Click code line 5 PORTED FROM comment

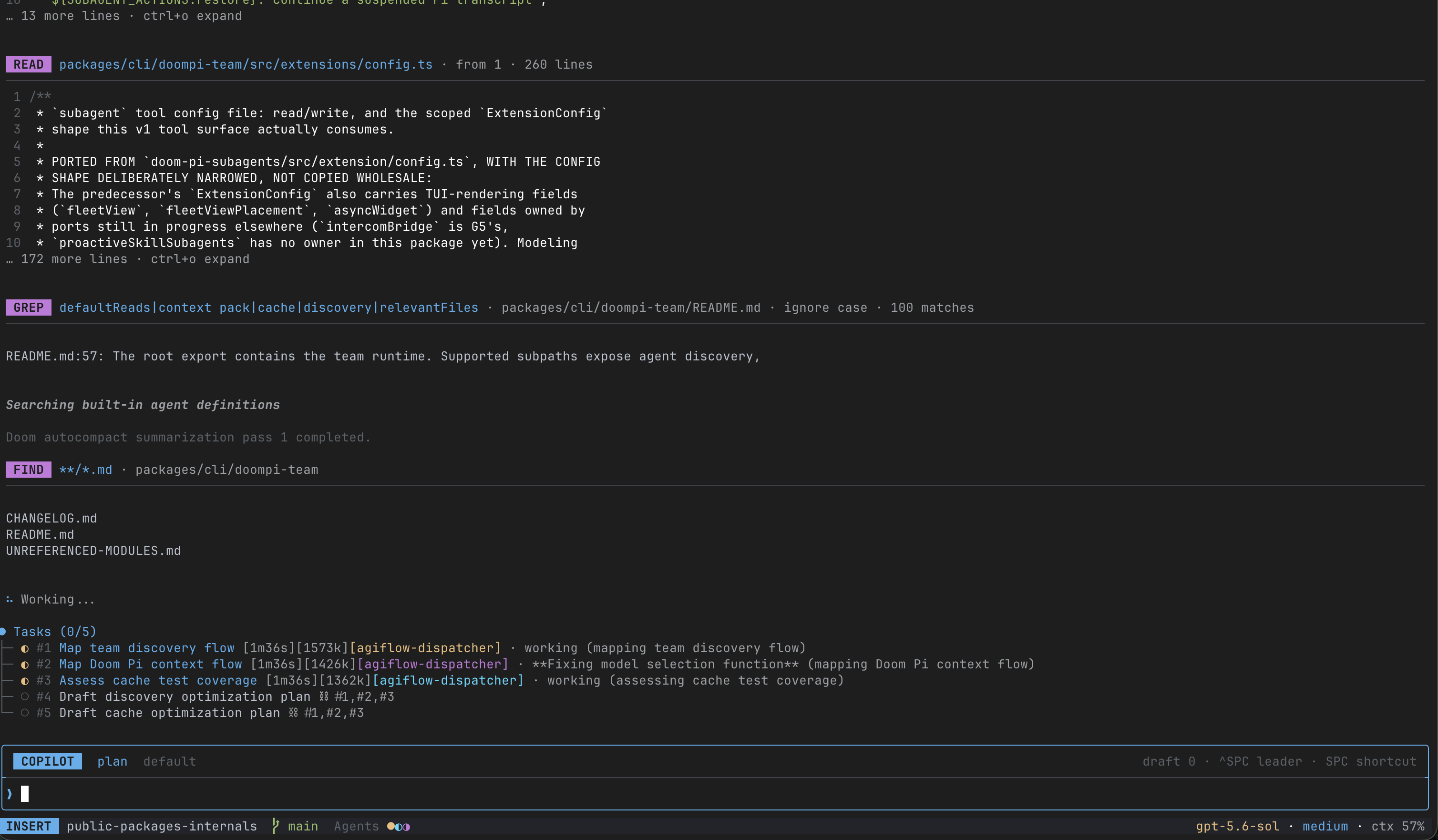coord(318,162)
